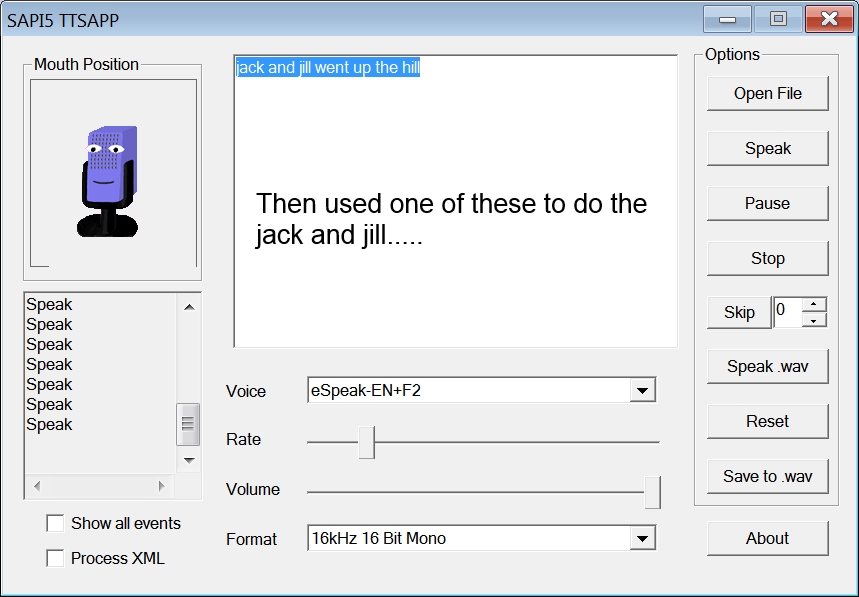Click the Volume slider handle
859x597 pixels.
[x=652, y=491]
